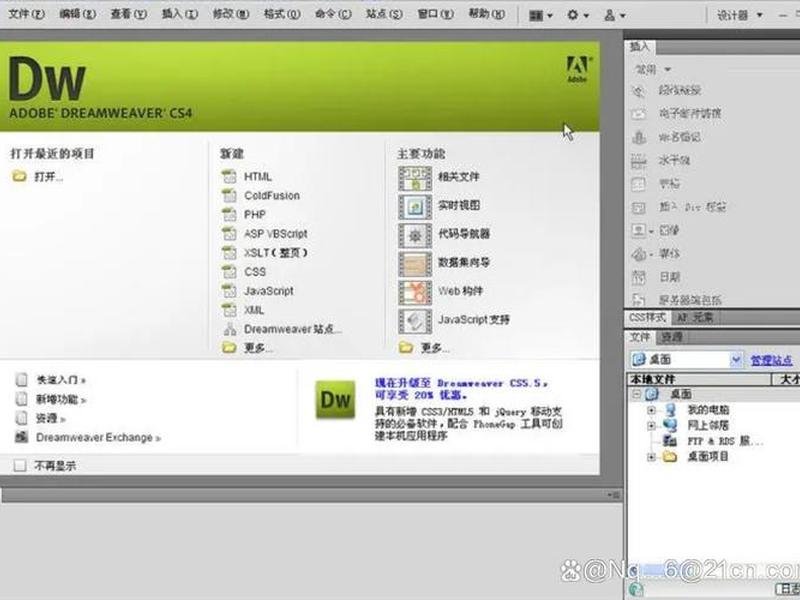
Task: Click the 管理站点 link
Action: pyautogui.click(x=771, y=360)
